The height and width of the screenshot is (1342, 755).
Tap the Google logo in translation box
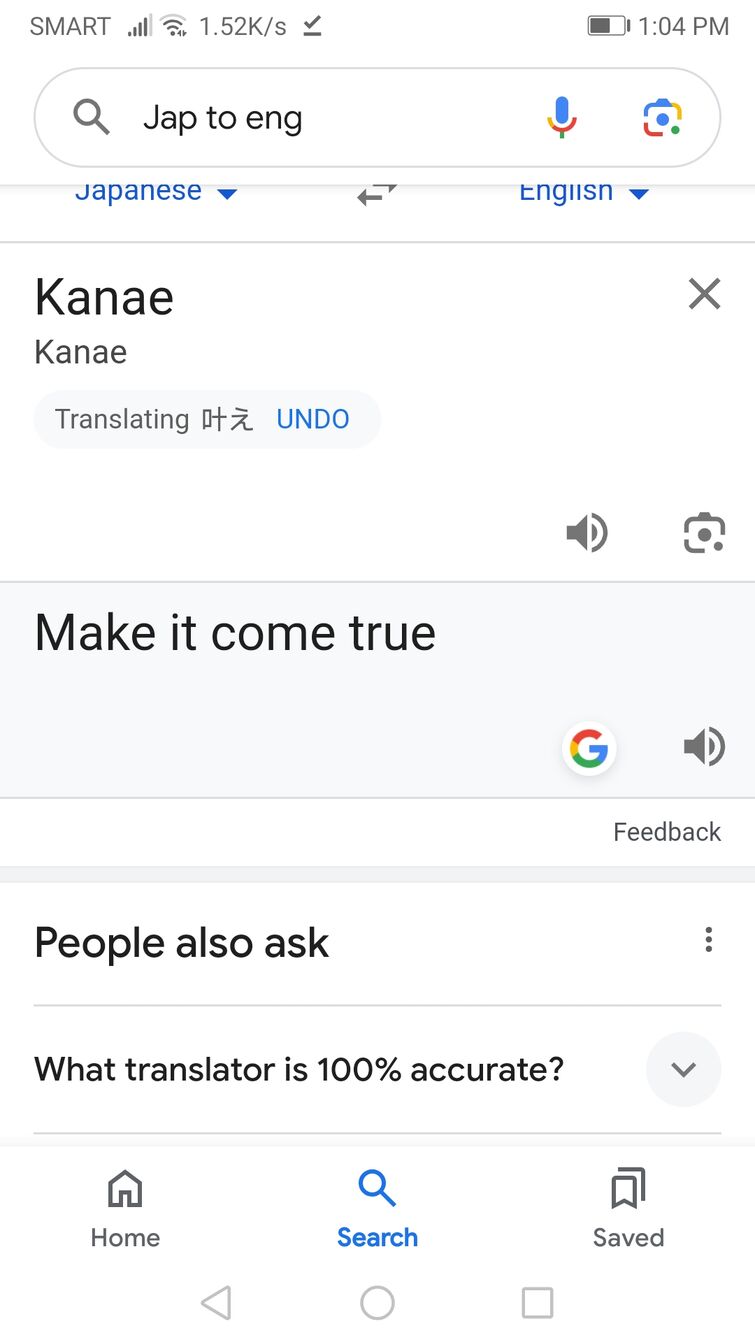589,748
